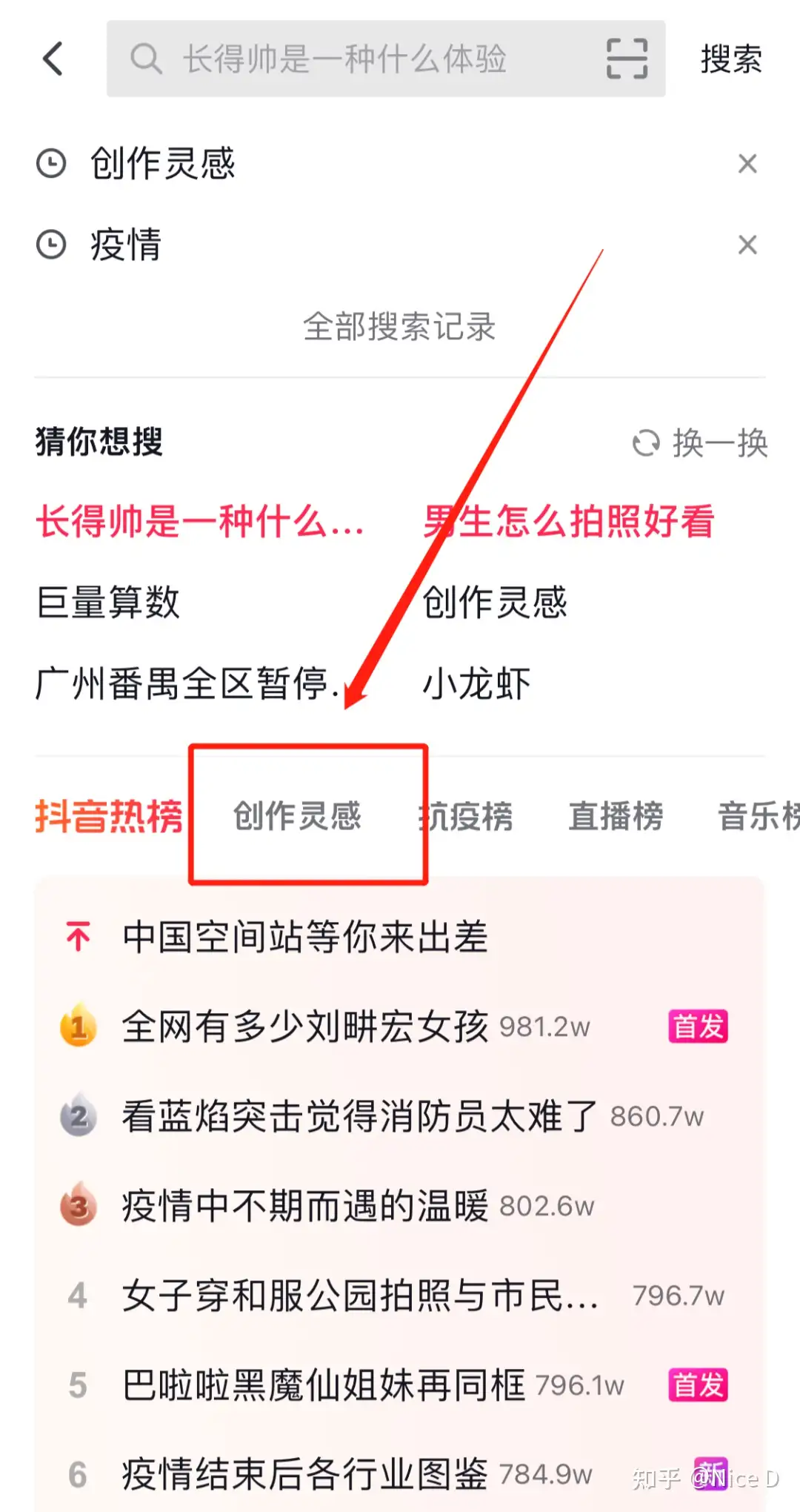The height and width of the screenshot is (1512, 800).
Task: Tap the clock icon beside 创作灵感
Action: (x=51, y=164)
